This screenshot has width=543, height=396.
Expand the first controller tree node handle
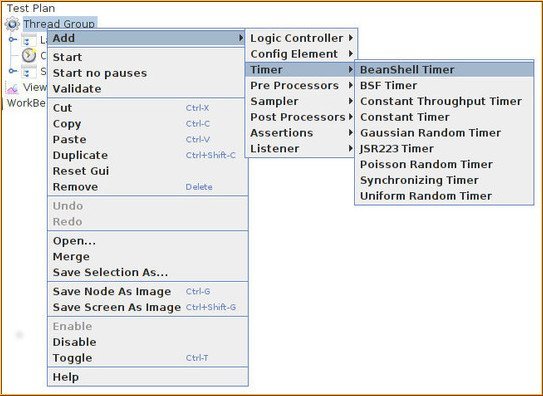pos(13,39)
